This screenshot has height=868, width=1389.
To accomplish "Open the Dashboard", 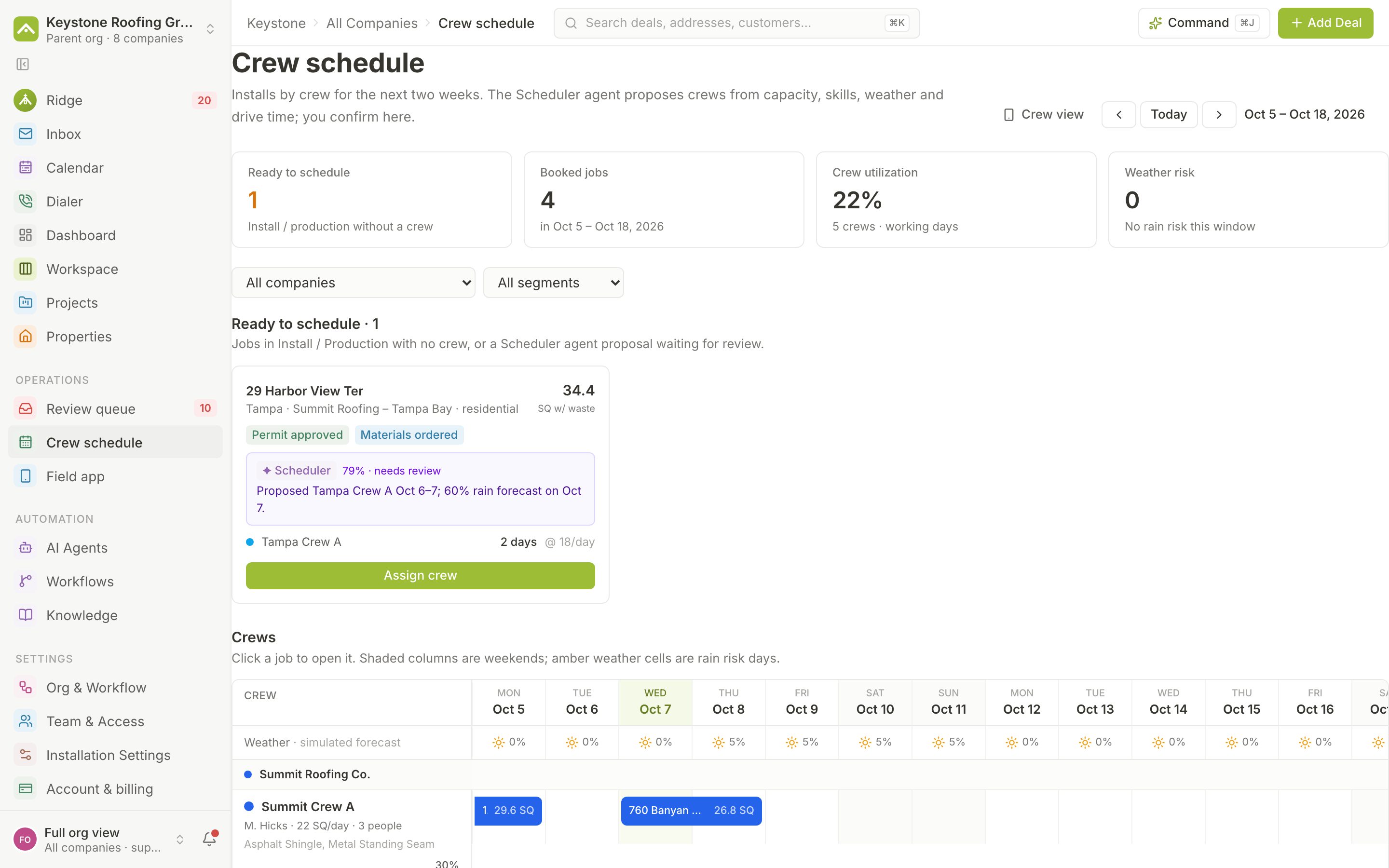I will pos(115,235).
